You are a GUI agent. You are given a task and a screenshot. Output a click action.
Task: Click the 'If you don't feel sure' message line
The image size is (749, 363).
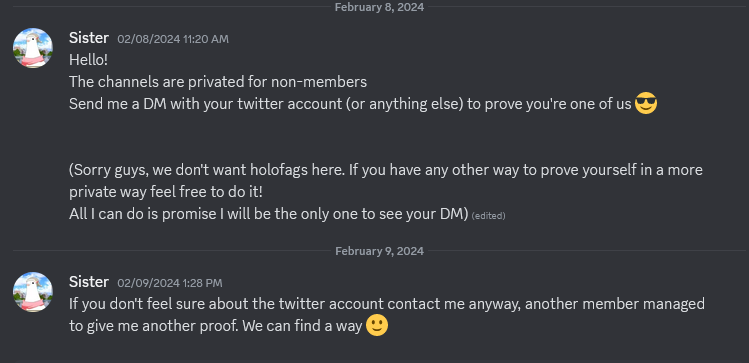pos(387,304)
